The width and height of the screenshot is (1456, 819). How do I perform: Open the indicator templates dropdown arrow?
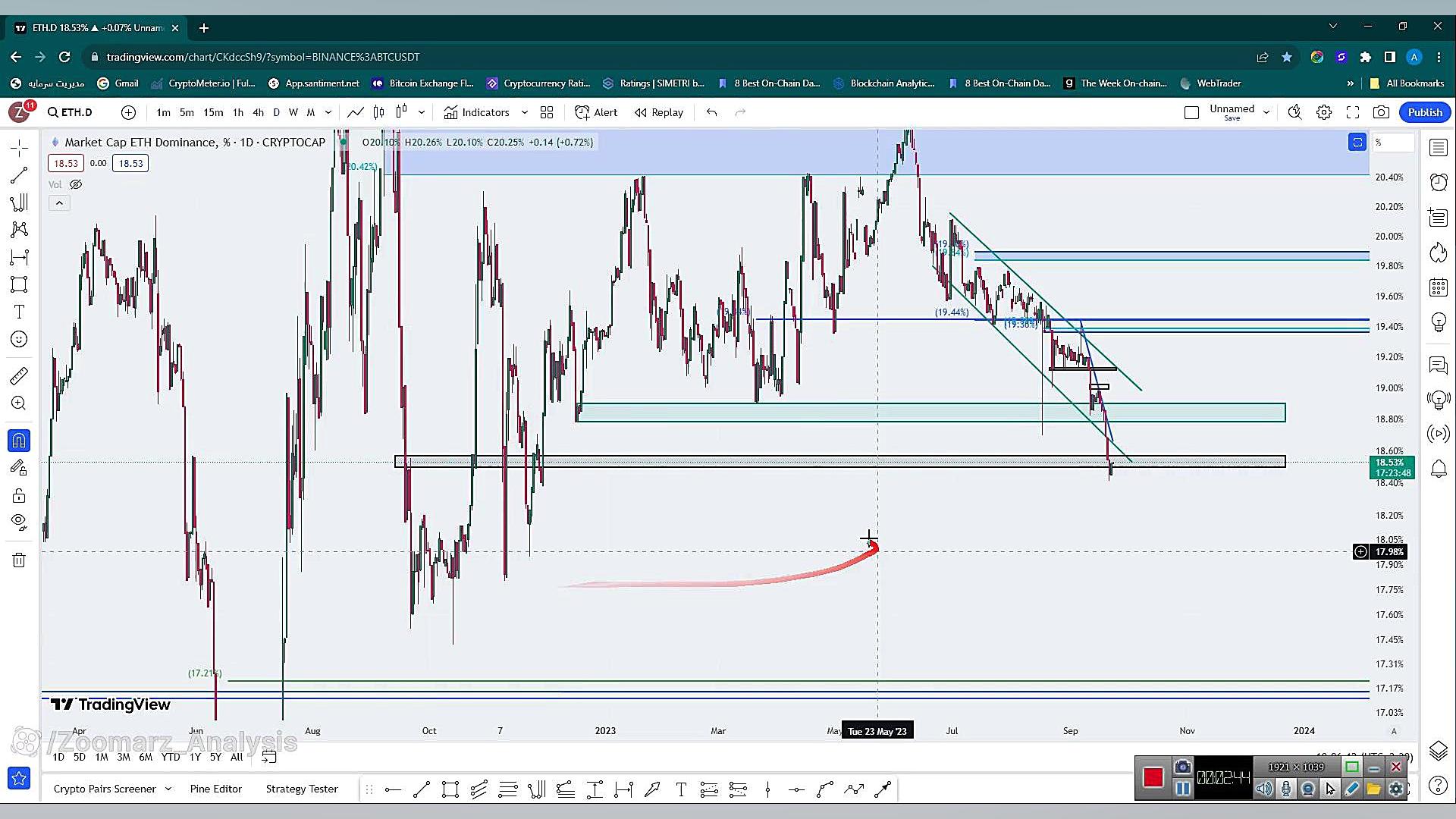coord(524,112)
